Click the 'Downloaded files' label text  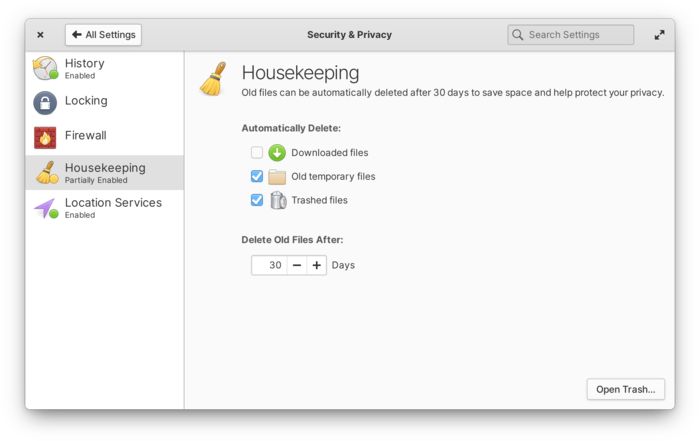(330, 153)
